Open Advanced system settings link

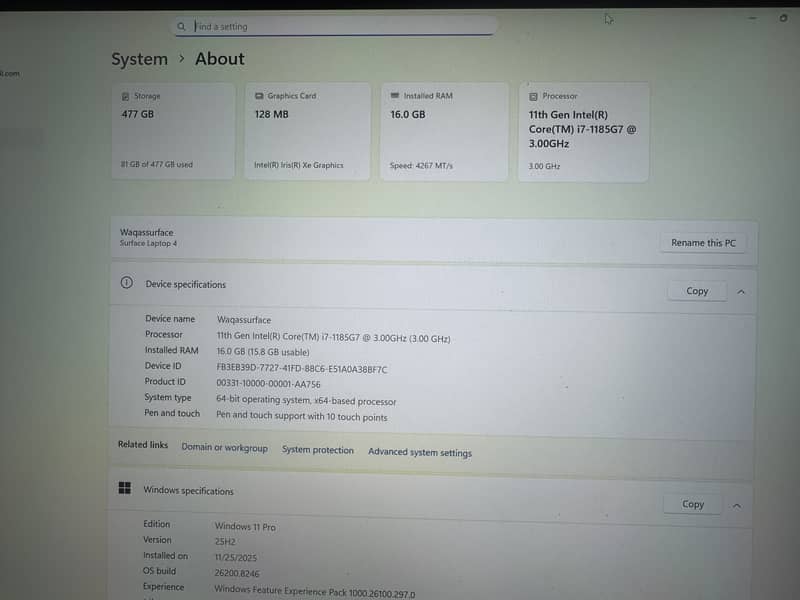point(420,453)
